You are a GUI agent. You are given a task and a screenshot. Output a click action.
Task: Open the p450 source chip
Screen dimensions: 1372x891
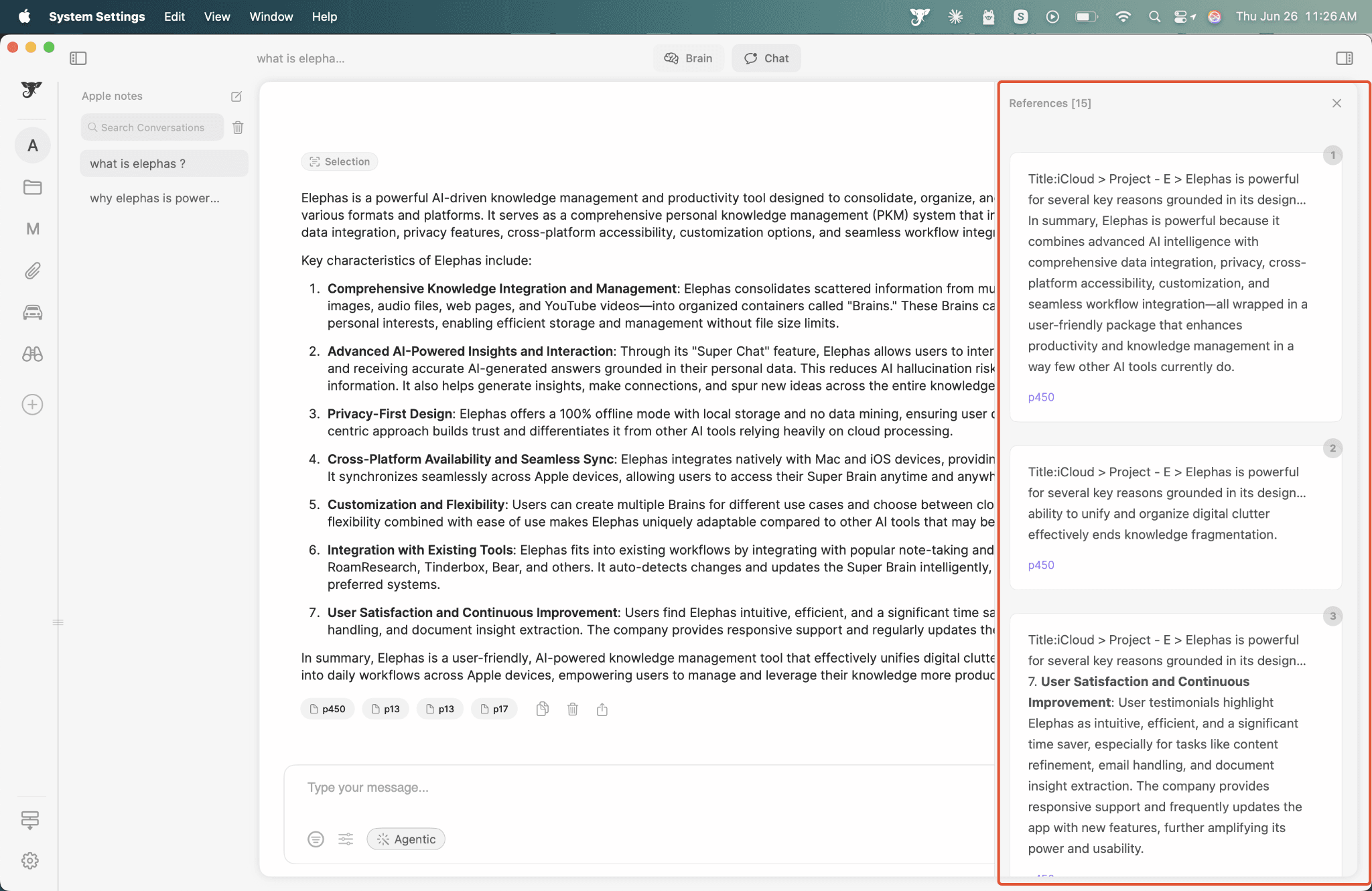[328, 709]
